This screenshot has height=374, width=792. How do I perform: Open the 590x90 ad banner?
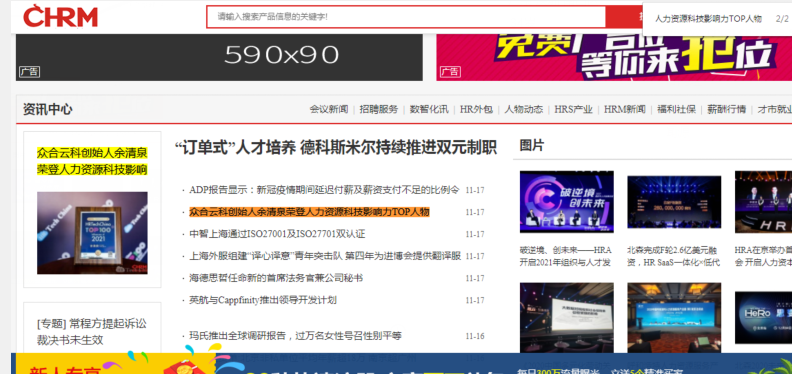point(219,57)
